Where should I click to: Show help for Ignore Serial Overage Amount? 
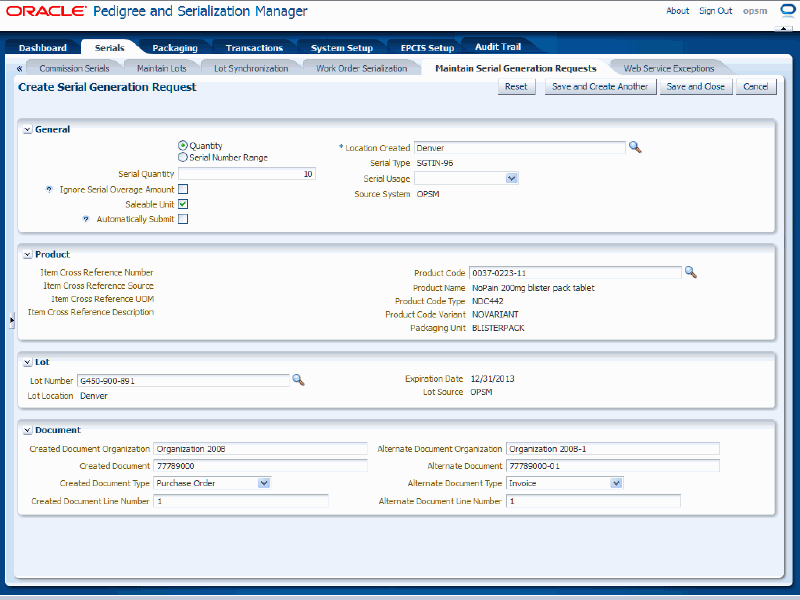(x=49, y=189)
